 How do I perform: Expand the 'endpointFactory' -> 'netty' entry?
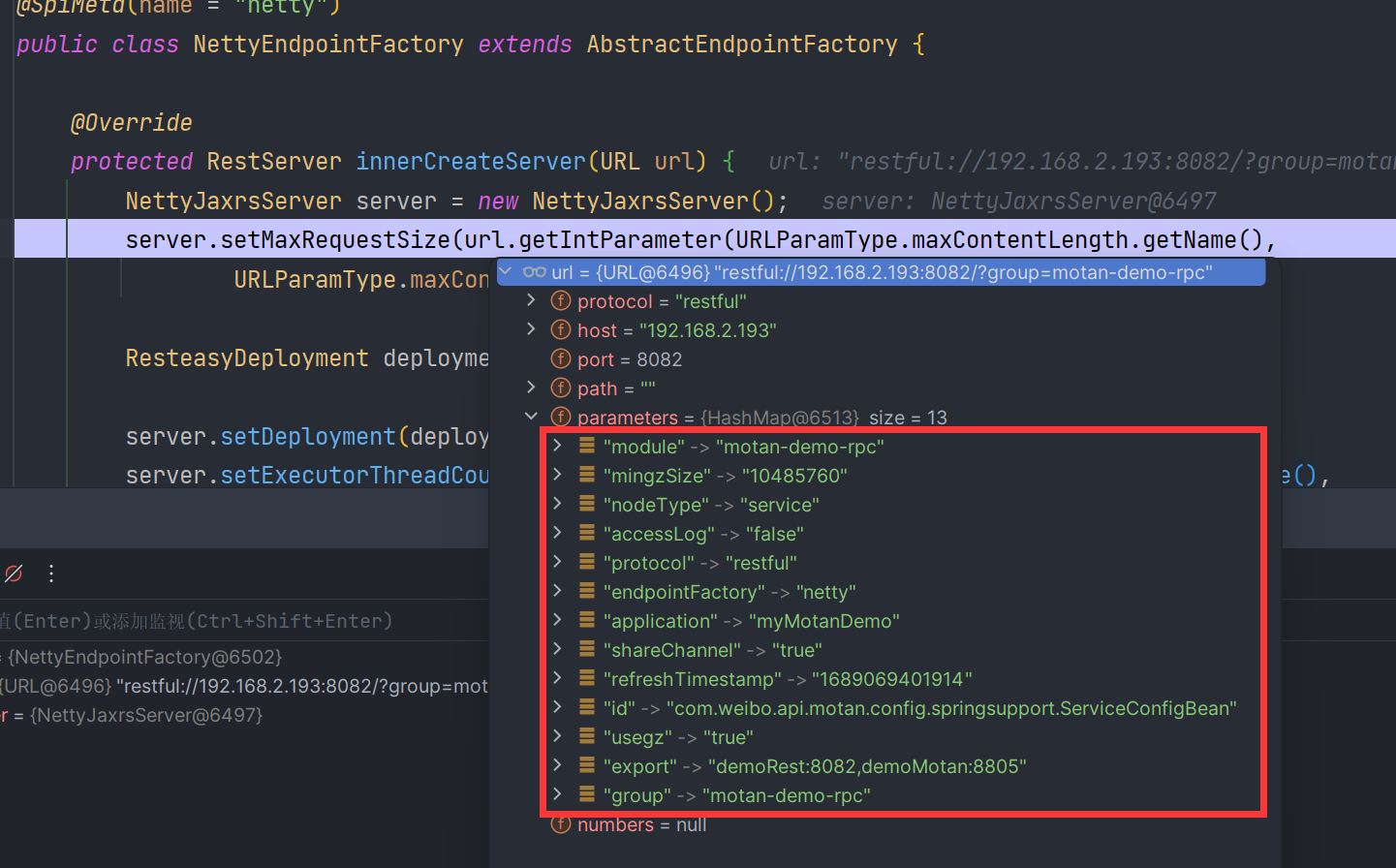(559, 591)
